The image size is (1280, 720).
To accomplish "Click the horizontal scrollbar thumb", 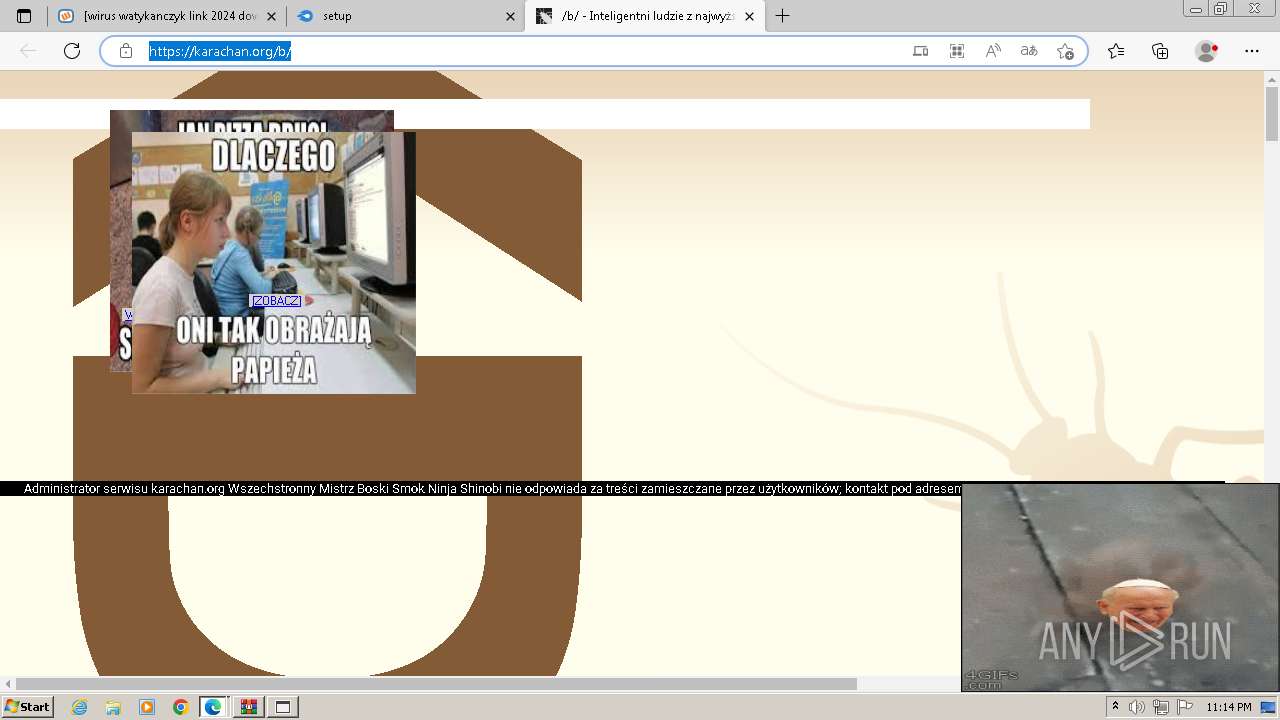I will pyautogui.click(x=436, y=684).
